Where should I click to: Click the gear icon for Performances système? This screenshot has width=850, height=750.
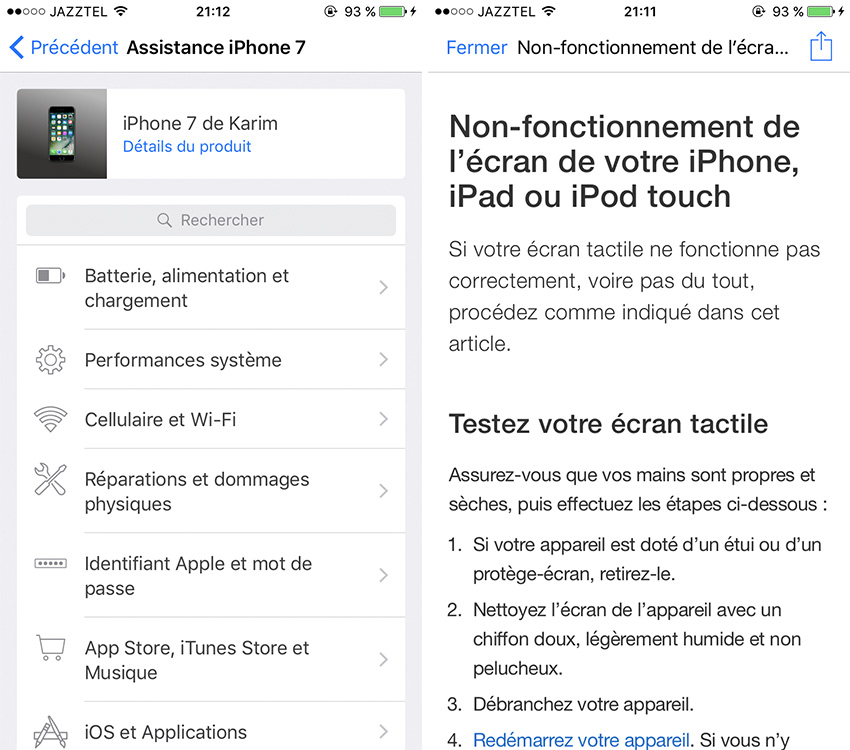47,359
